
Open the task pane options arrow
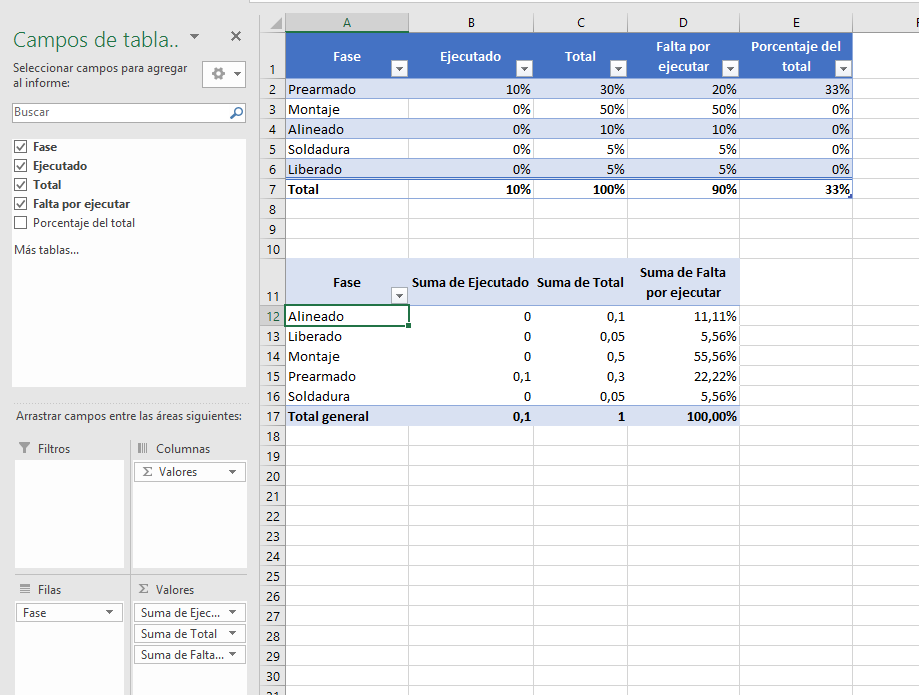(195, 37)
